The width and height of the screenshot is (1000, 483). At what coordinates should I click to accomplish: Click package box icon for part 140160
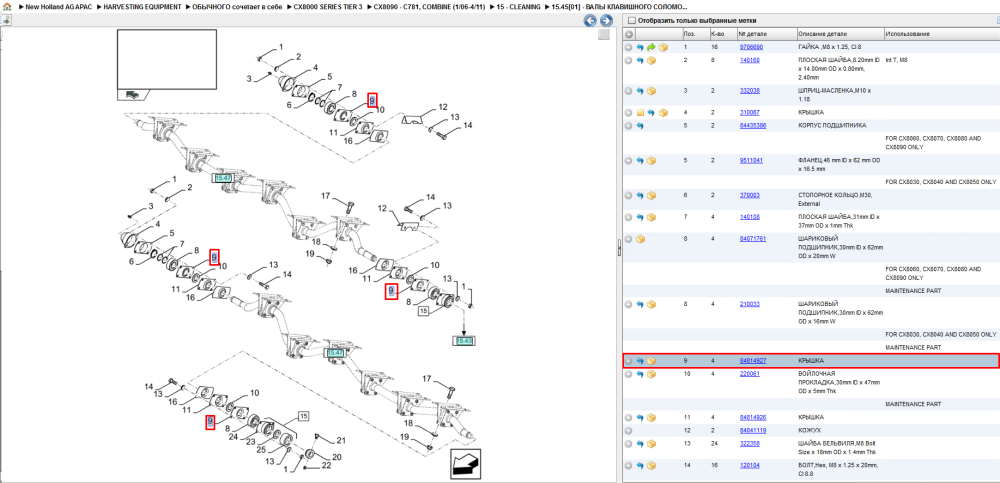click(x=652, y=61)
